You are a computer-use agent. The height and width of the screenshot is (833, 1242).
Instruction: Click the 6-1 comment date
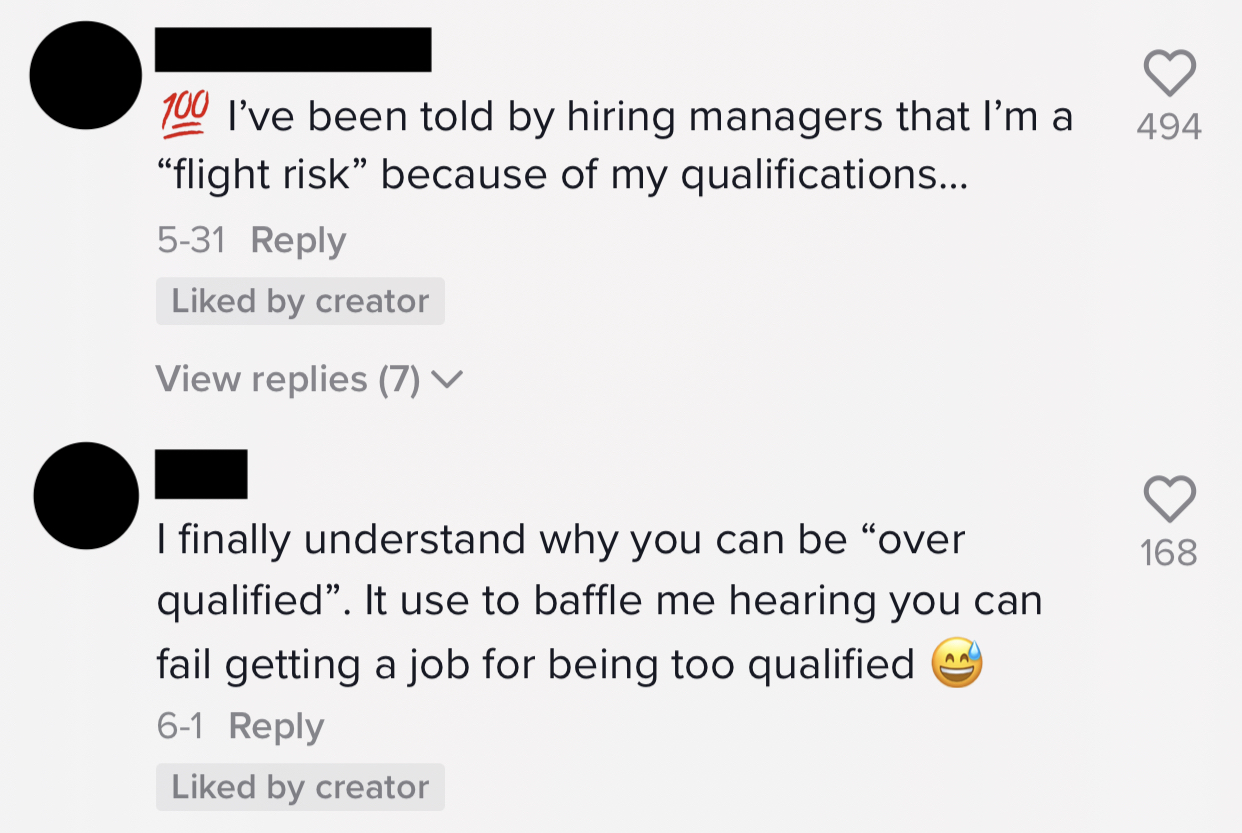coord(180,727)
